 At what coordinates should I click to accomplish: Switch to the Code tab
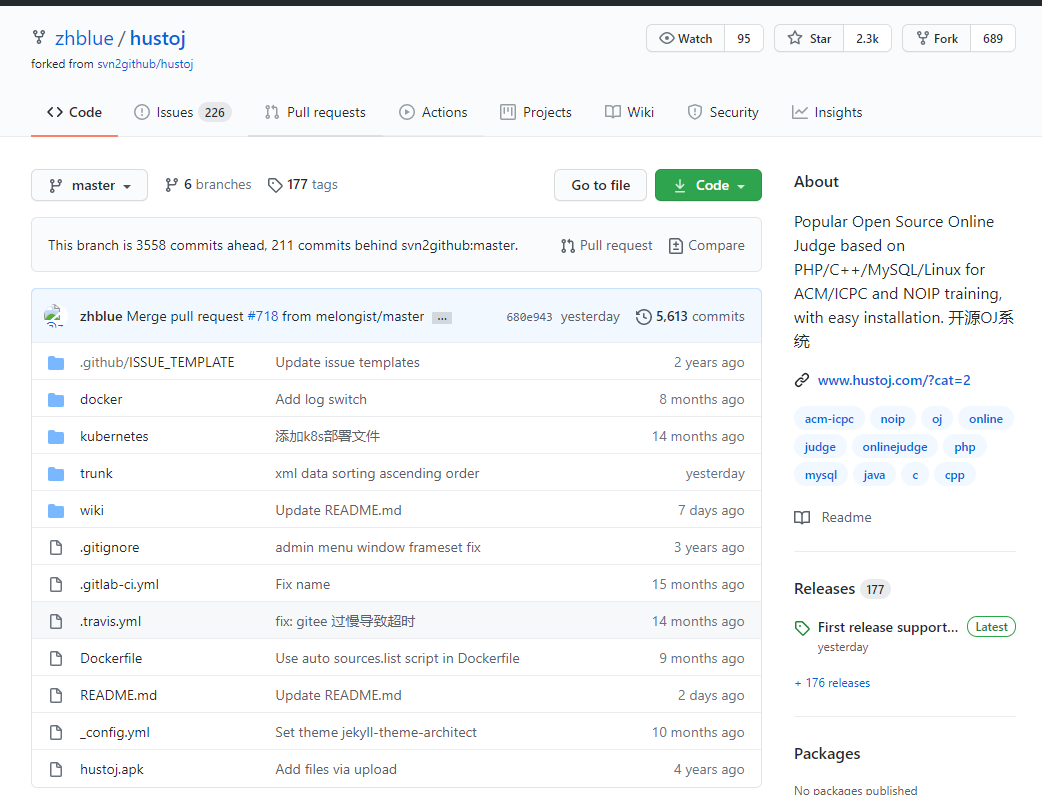[74, 112]
